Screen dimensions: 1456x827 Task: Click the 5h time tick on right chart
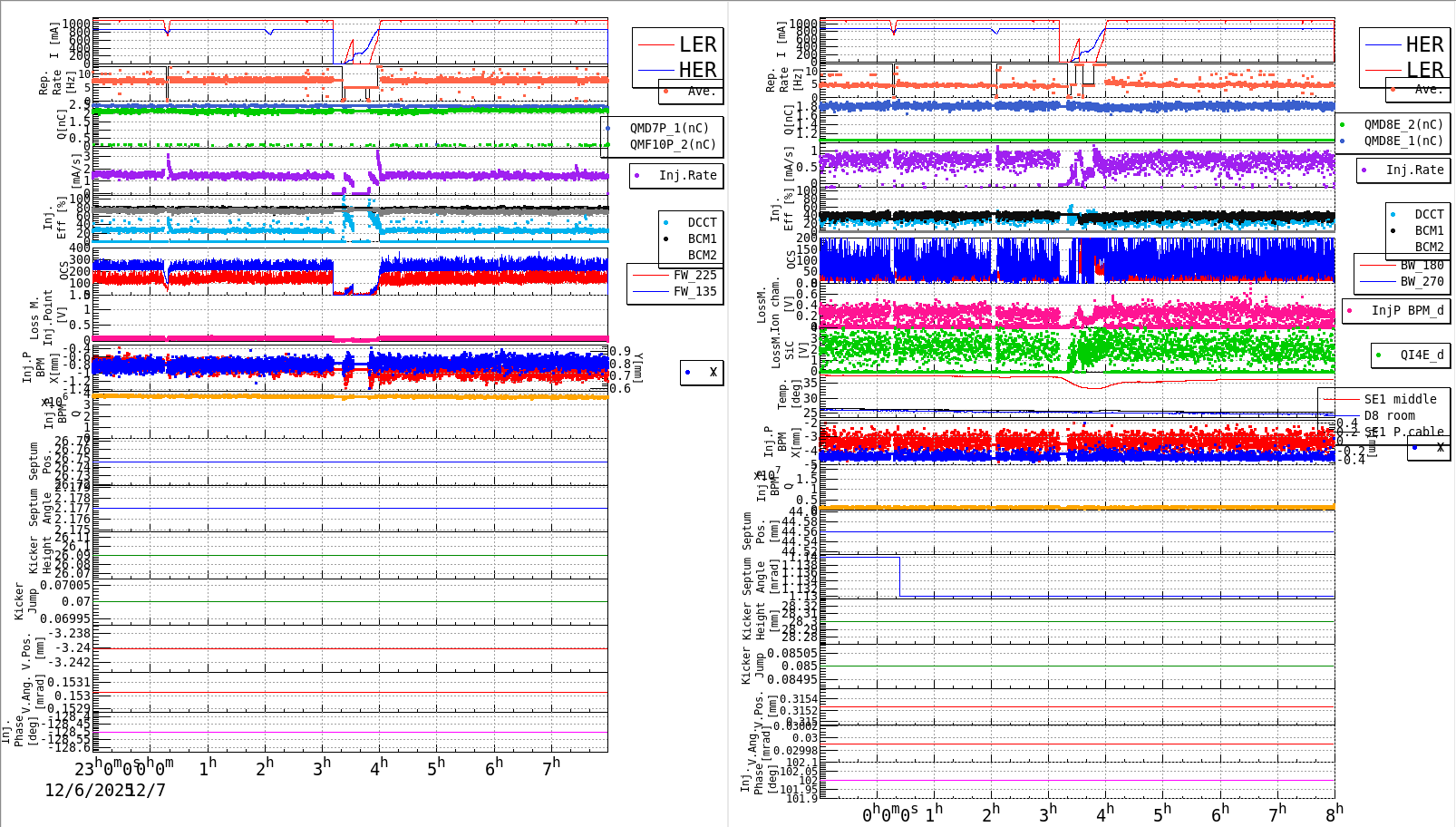point(1162,812)
